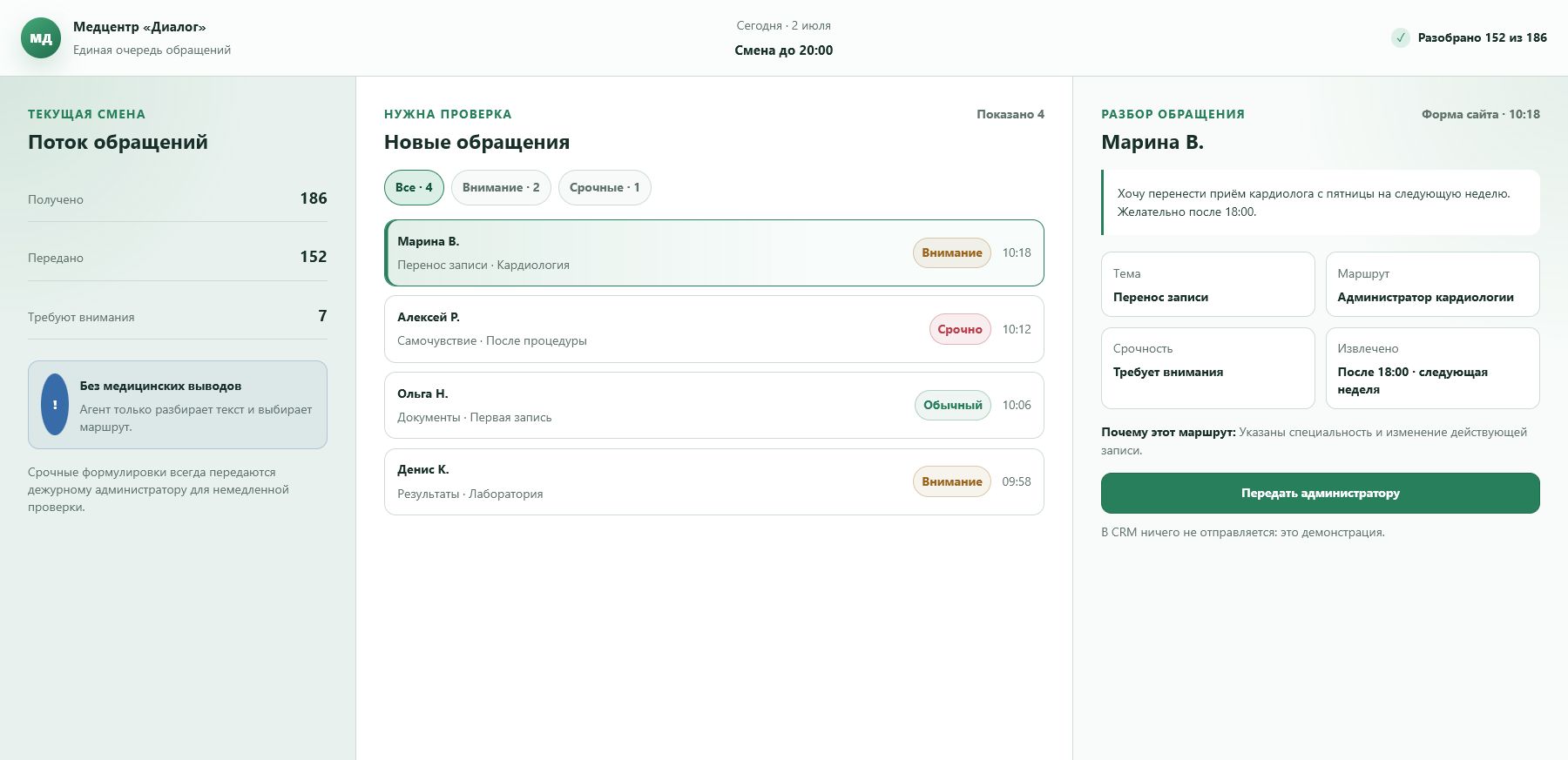
Task: Click the Поток обращений heading
Action: click(x=118, y=142)
